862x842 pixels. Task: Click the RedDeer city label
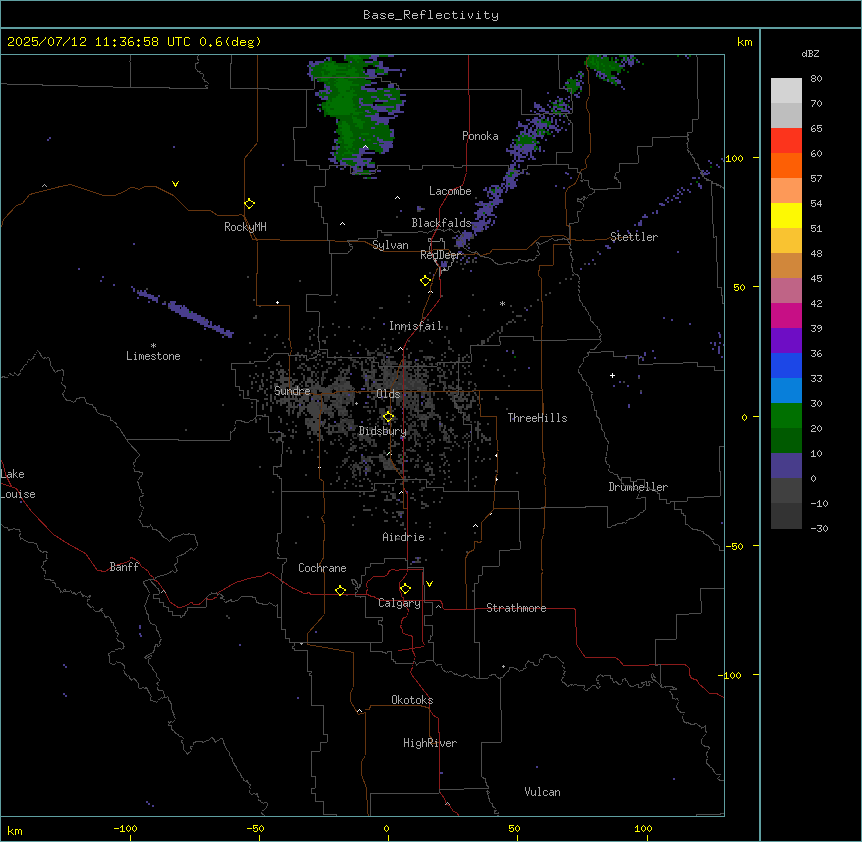(x=440, y=255)
